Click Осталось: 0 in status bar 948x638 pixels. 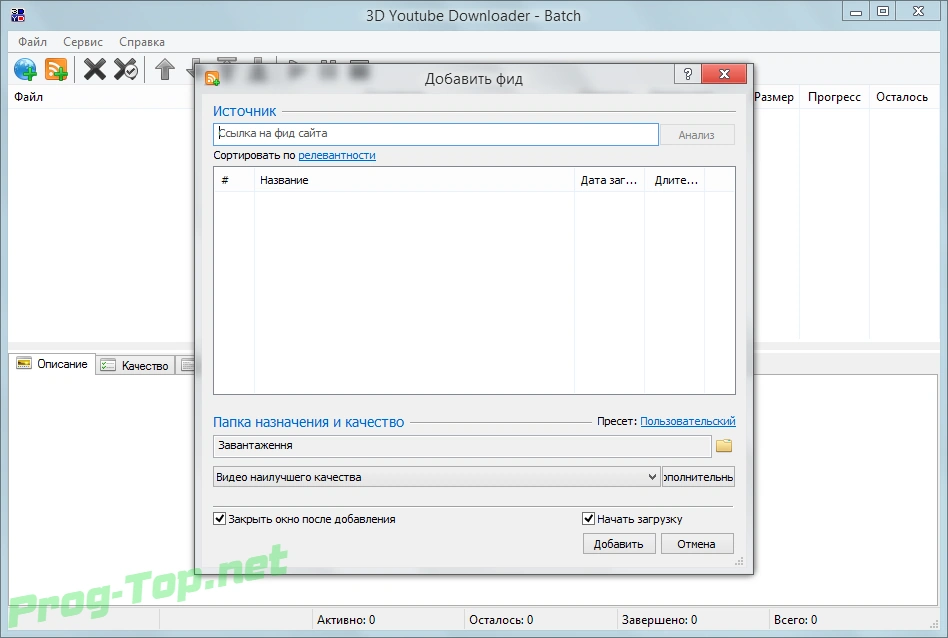(x=501, y=620)
